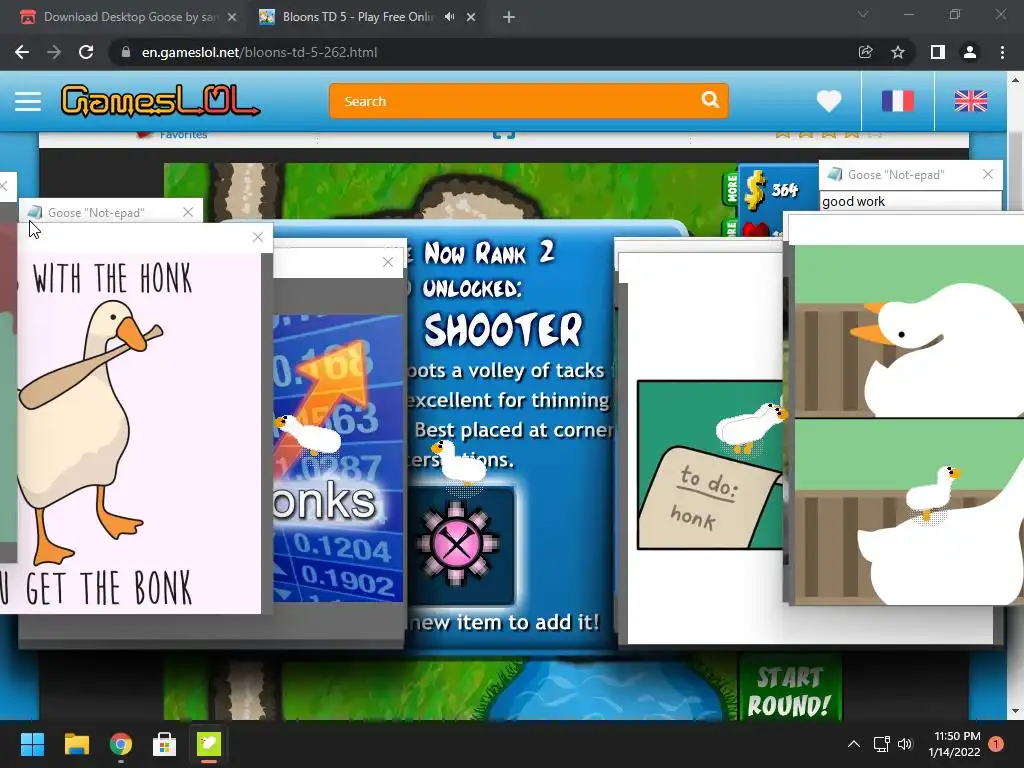Close the stonks meme window
The height and width of the screenshot is (768, 1024).
tap(388, 262)
